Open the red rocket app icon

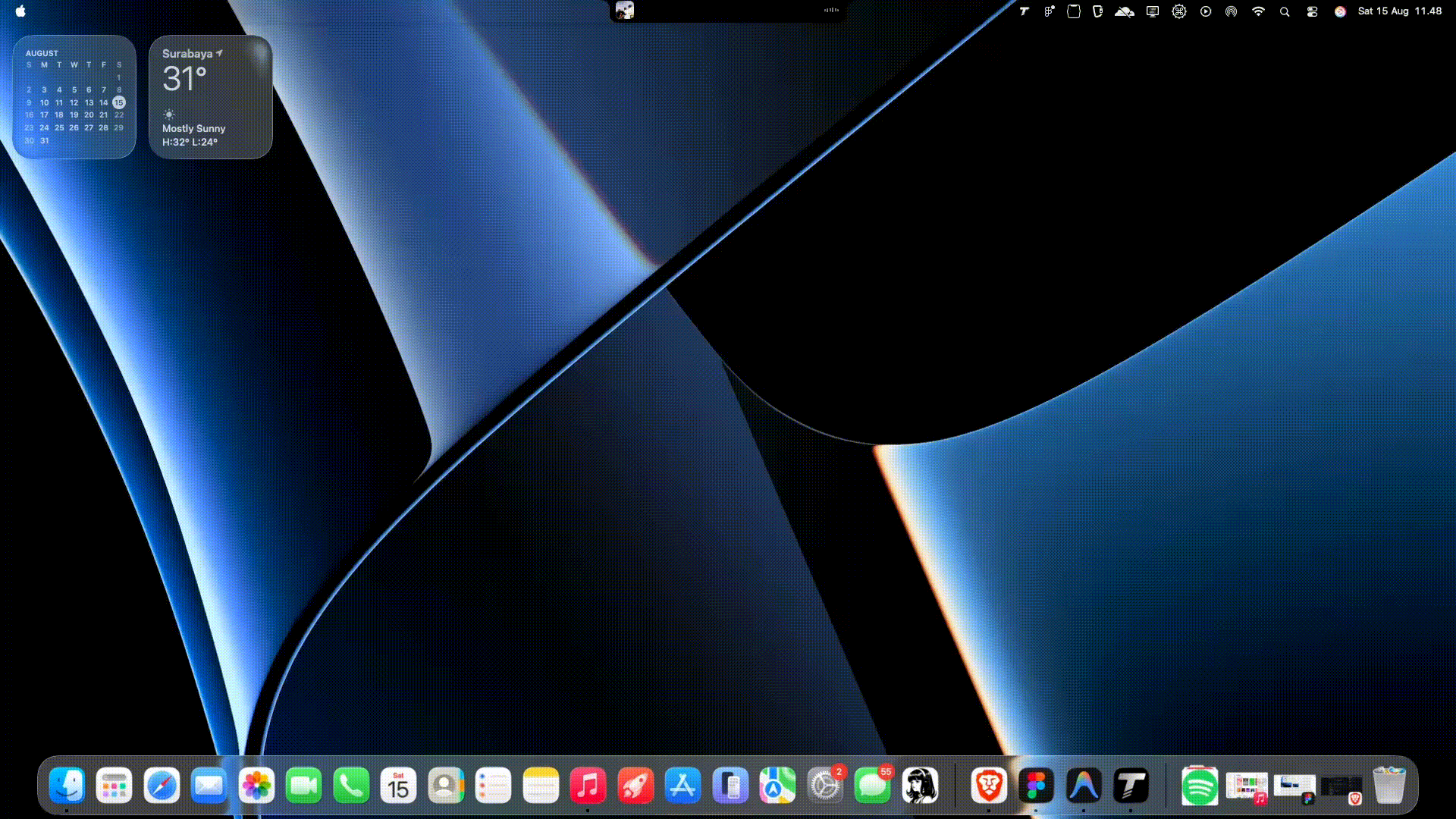635,786
